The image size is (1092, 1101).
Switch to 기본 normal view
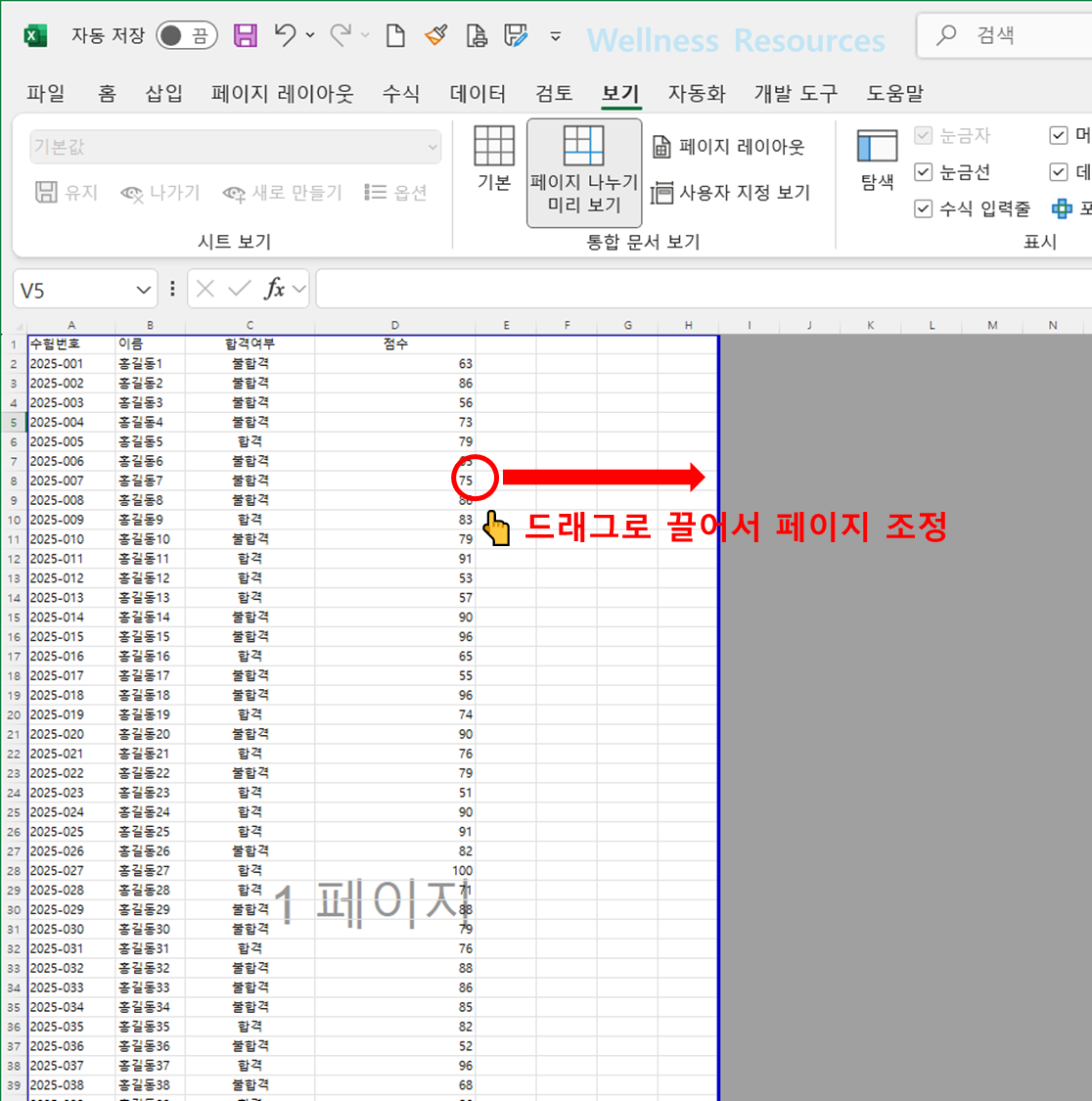pyautogui.click(x=494, y=159)
